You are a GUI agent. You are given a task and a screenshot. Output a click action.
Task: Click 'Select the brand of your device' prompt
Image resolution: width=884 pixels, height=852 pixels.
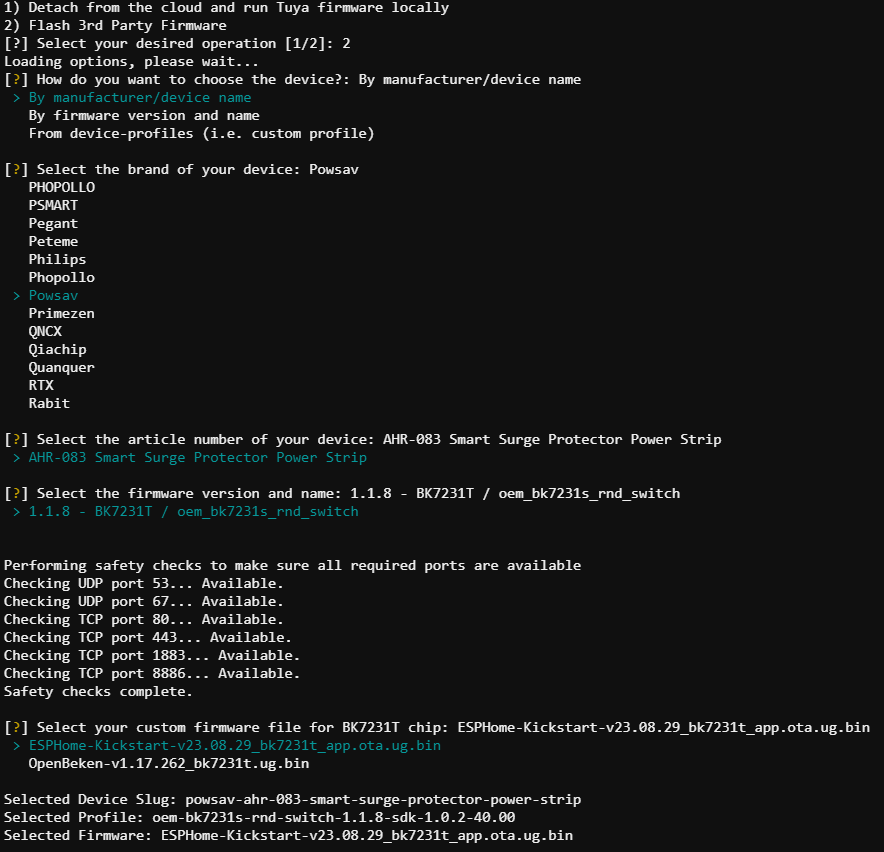pyautogui.click(x=182, y=169)
